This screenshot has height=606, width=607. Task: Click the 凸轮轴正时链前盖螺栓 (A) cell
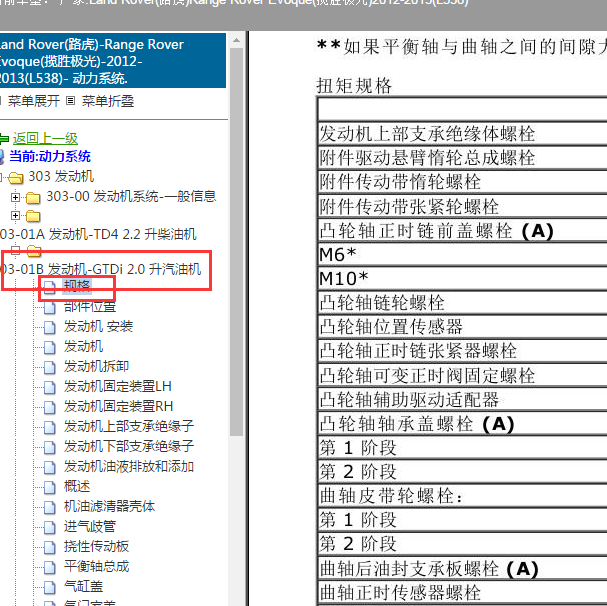pos(462,230)
